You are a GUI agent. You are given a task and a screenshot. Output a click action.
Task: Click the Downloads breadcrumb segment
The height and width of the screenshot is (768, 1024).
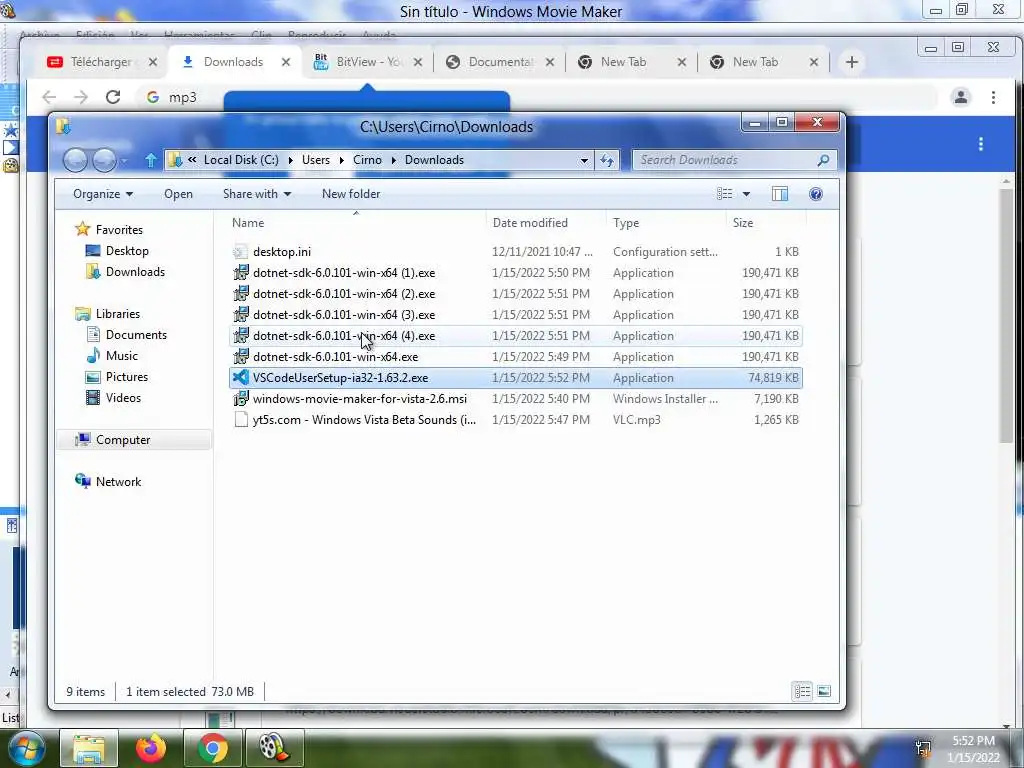(434, 160)
